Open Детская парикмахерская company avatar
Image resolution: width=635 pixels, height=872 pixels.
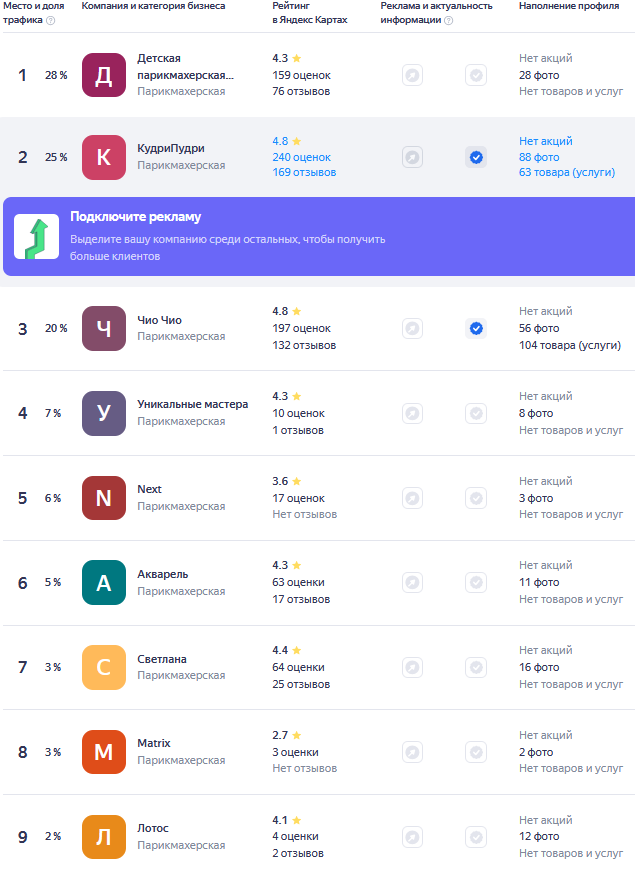[104, 75]
